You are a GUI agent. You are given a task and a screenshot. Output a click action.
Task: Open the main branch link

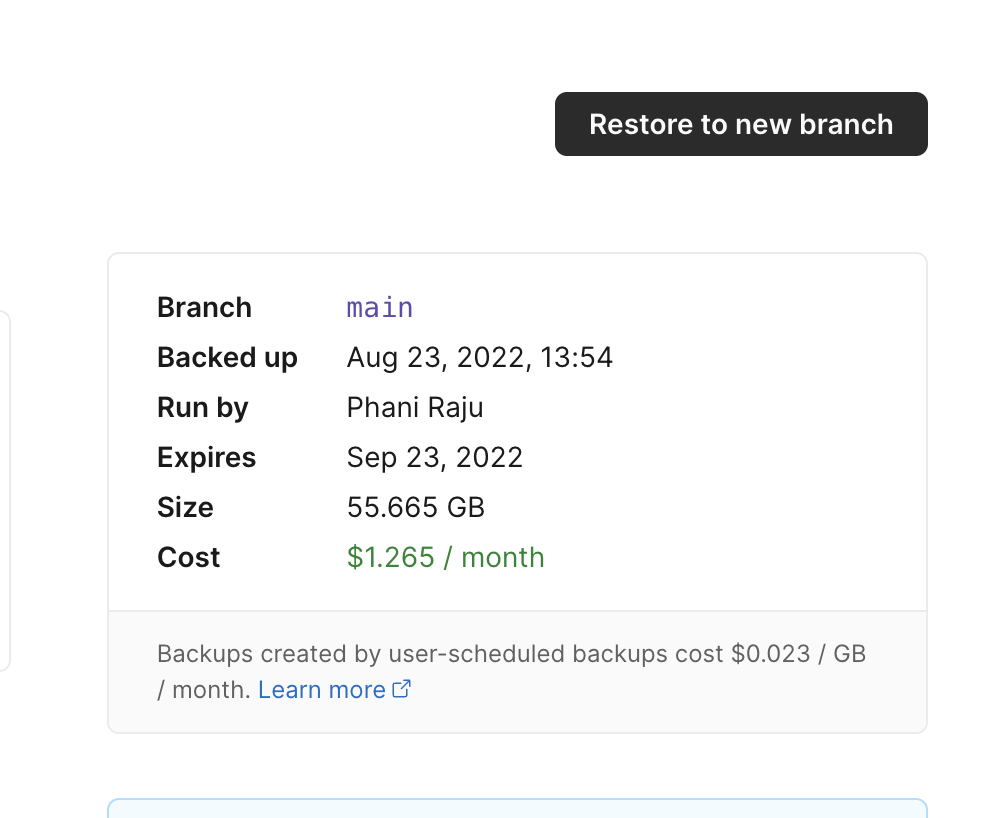click(379, 307)
